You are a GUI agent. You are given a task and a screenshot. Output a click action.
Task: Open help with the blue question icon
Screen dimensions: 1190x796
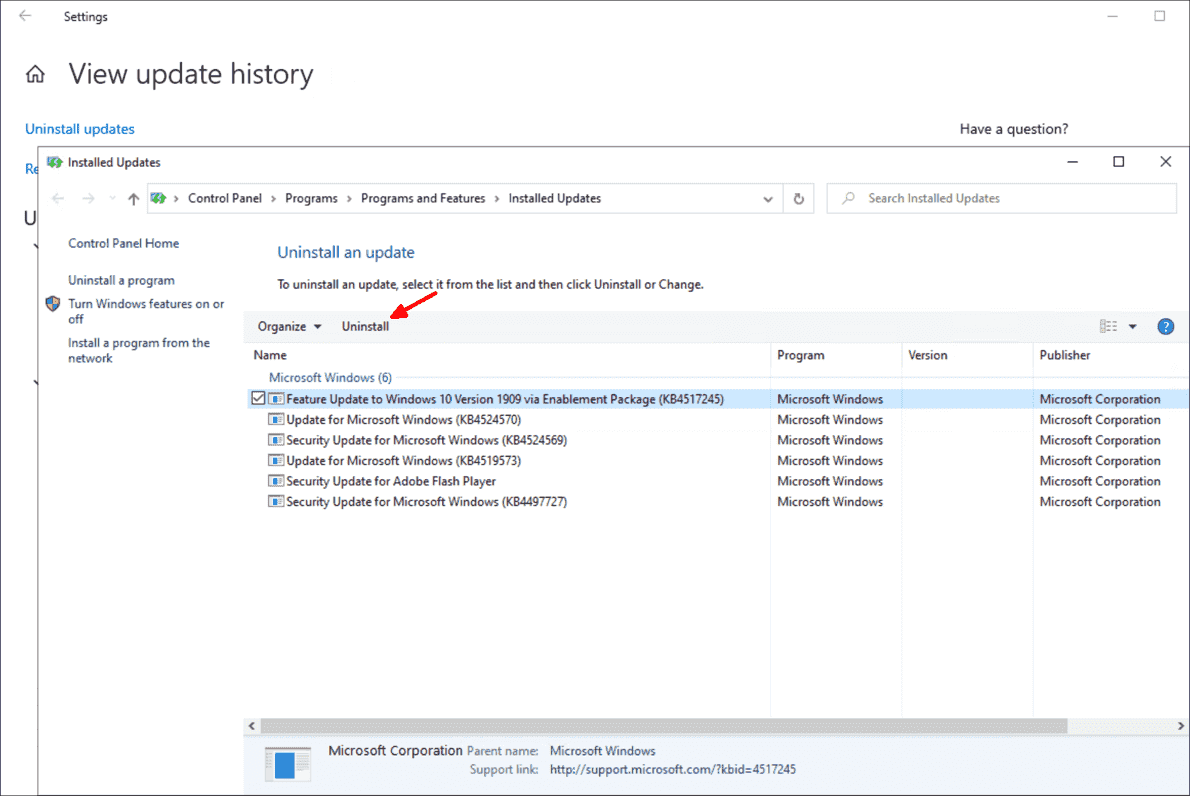point(1166,327)
